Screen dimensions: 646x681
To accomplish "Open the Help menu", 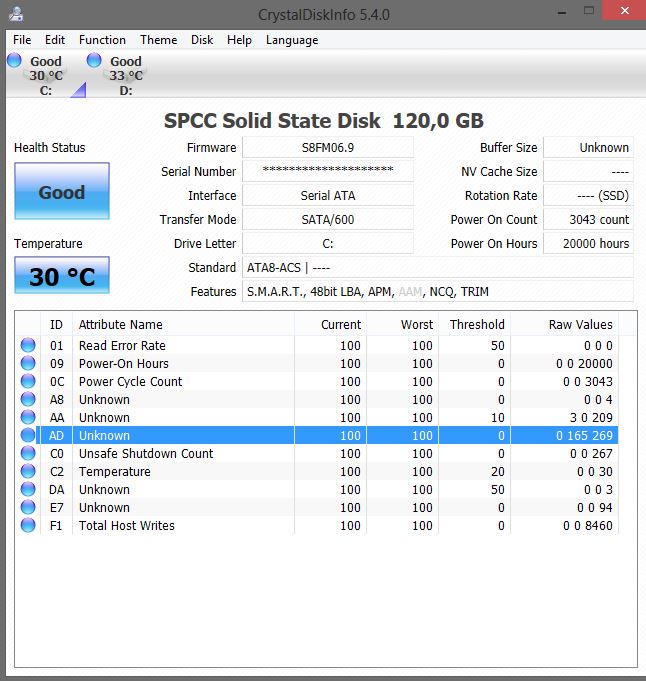I will 239,40.
